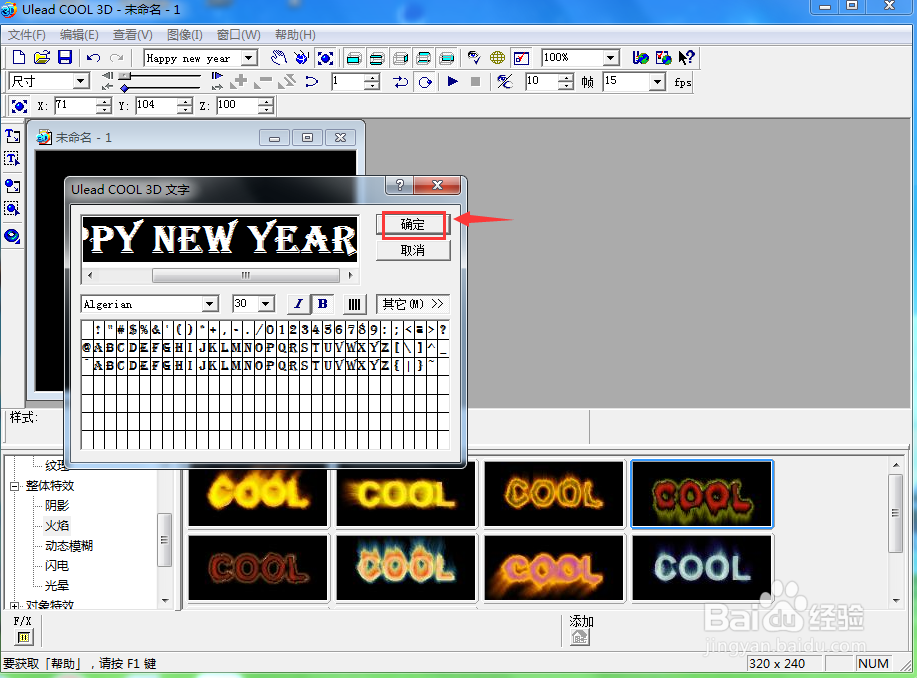Click the Insert text tool in left sidebar
Screen dimensions: 917x678
pyautogui.click(x=12, y=136)
